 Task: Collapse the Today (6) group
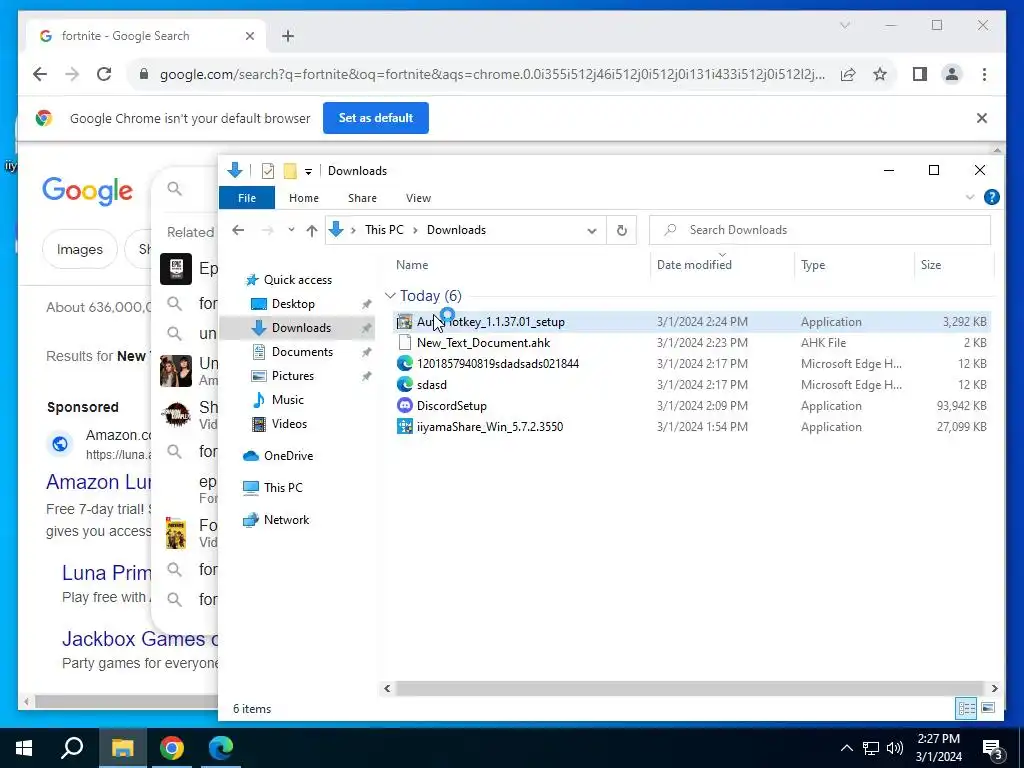point(391,296)
